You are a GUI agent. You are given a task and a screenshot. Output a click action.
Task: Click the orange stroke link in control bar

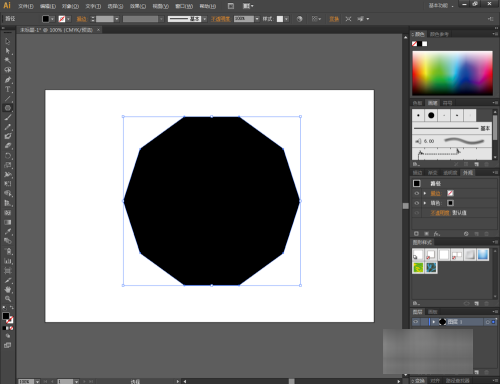click(81, 19)
